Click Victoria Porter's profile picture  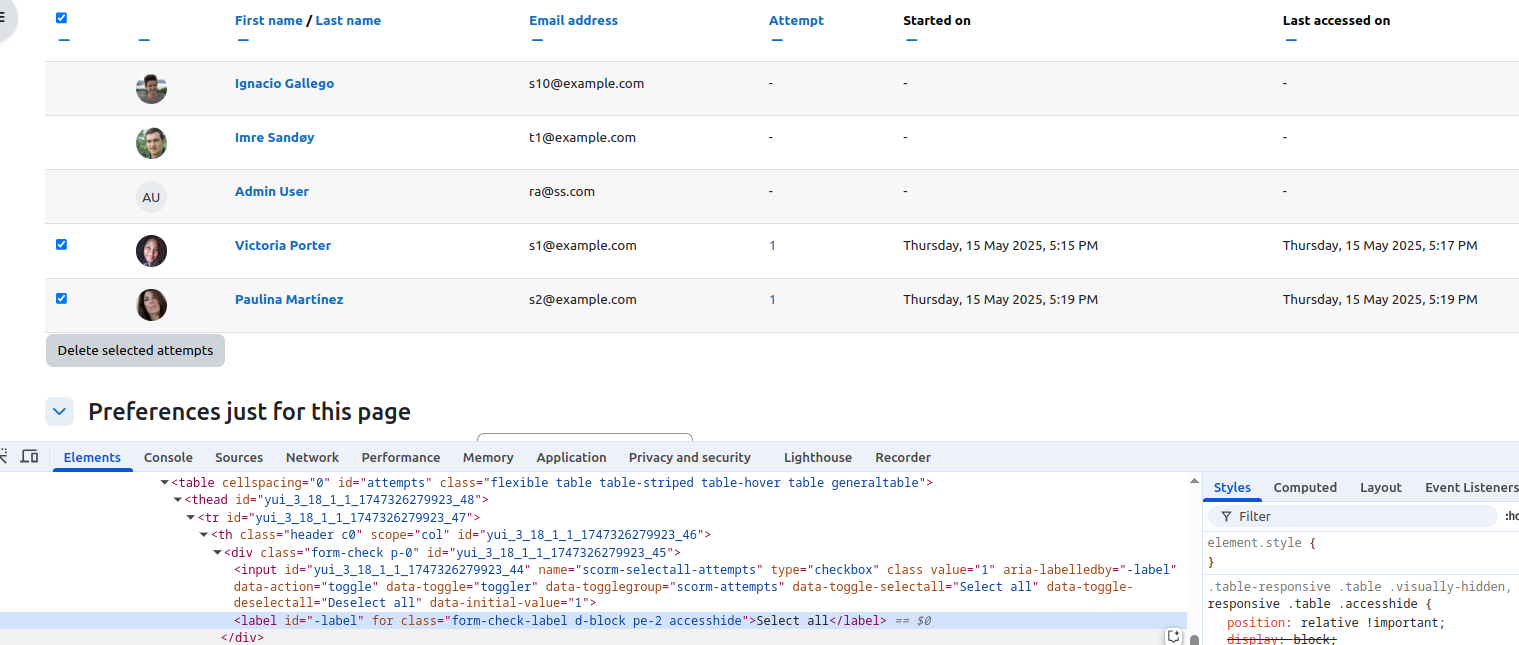pos(151,251)
